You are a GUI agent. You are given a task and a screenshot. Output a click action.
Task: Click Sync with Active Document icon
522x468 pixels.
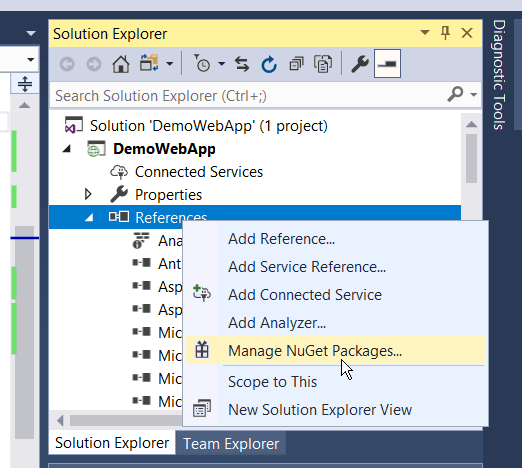[x=242, y=64]
